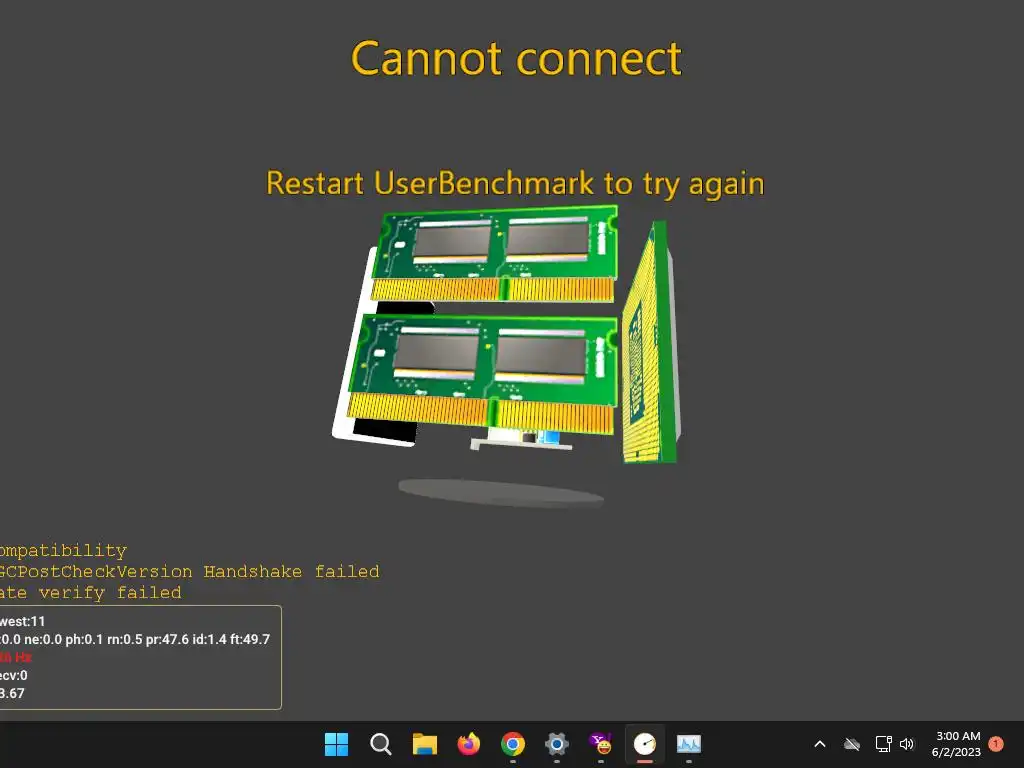
Task: Launch File Explorer from taskbar
Action: [424, 744]
